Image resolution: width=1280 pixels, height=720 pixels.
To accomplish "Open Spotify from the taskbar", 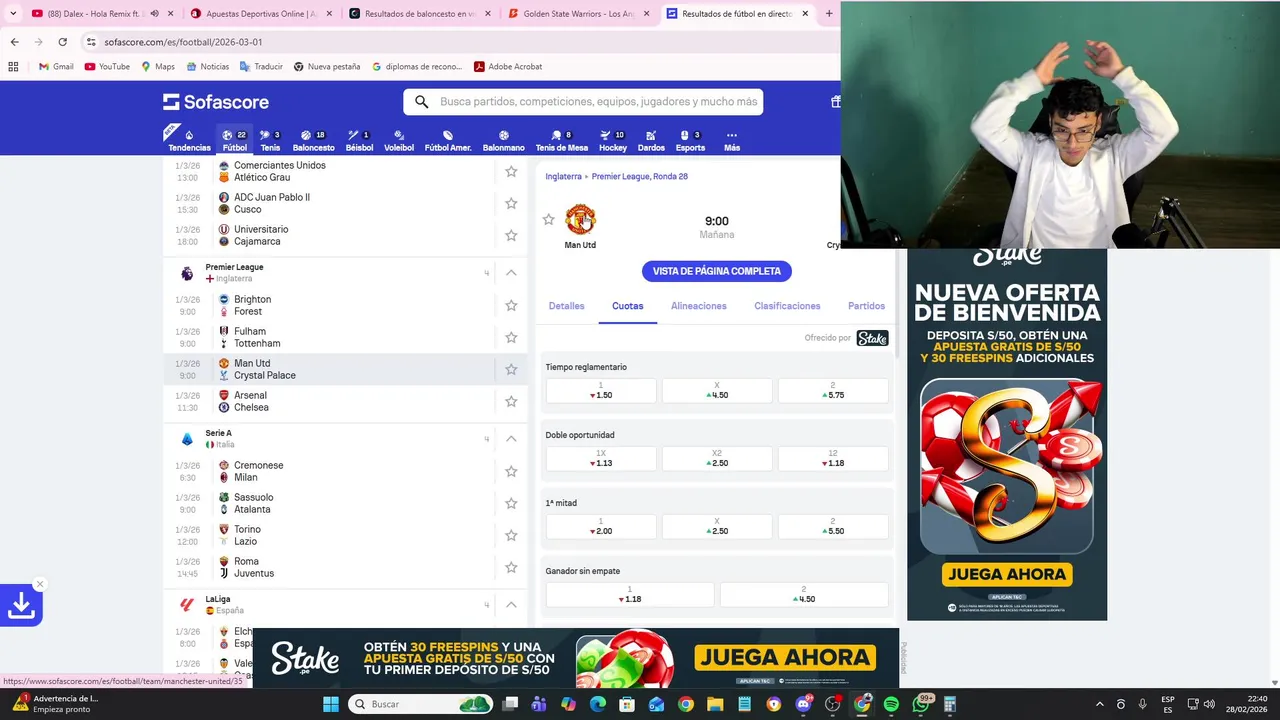I will click(x=891, y=704).
